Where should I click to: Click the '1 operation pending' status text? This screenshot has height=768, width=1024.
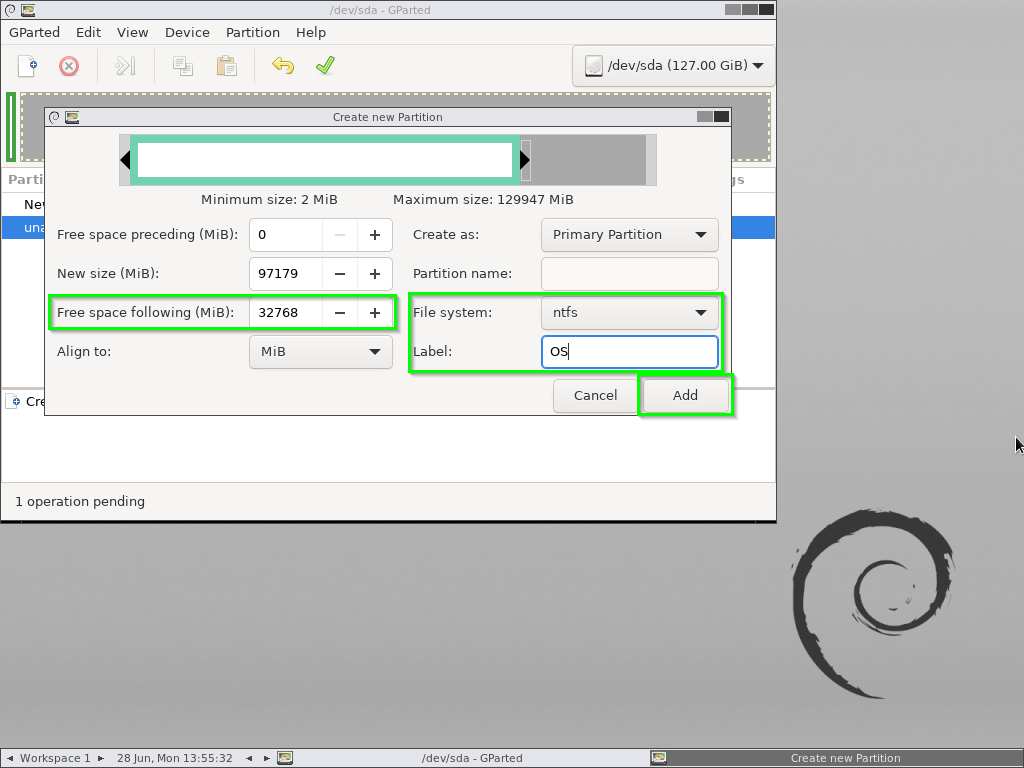80,502
